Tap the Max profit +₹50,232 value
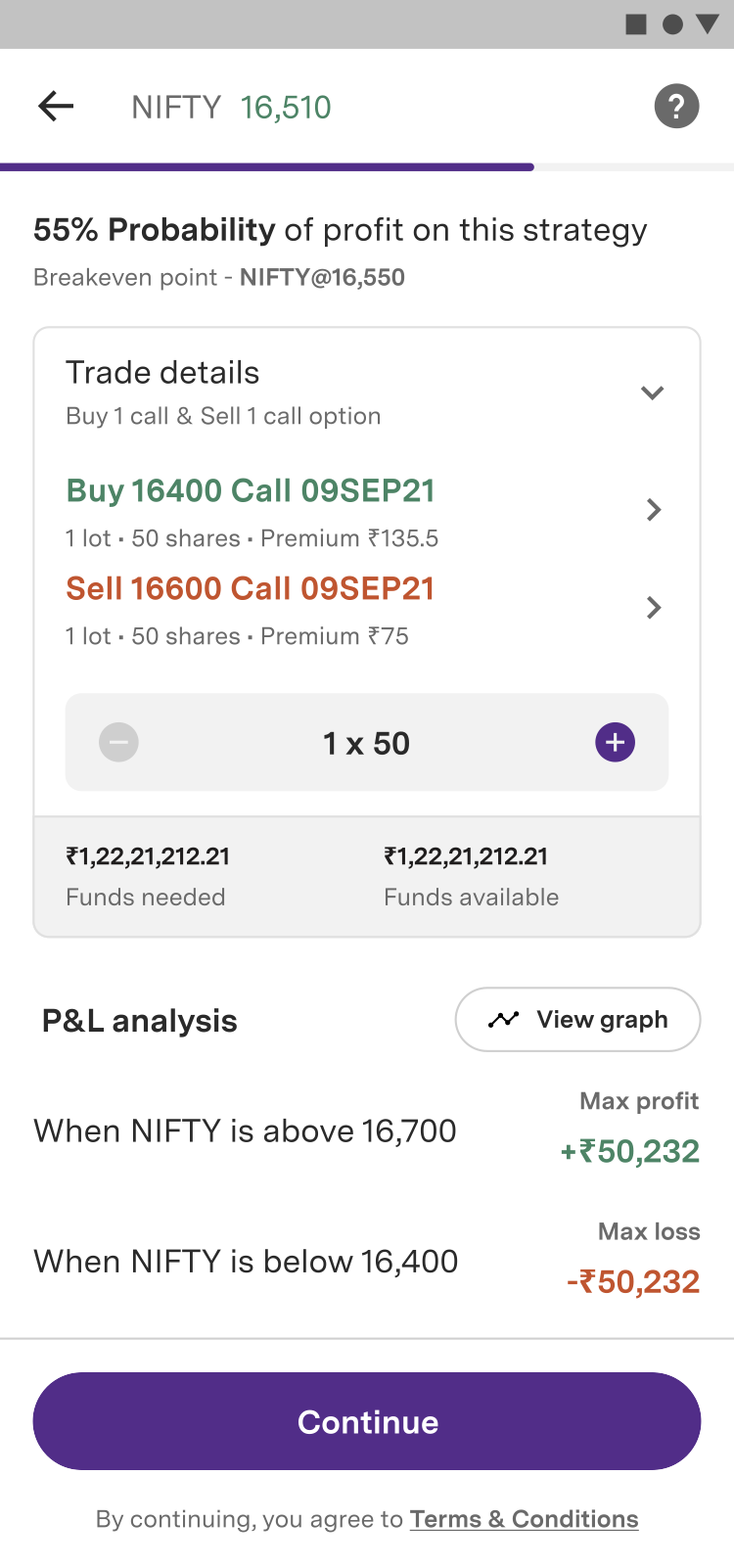The width and height of the screenshot is (734, 1568). (629, 1151)
